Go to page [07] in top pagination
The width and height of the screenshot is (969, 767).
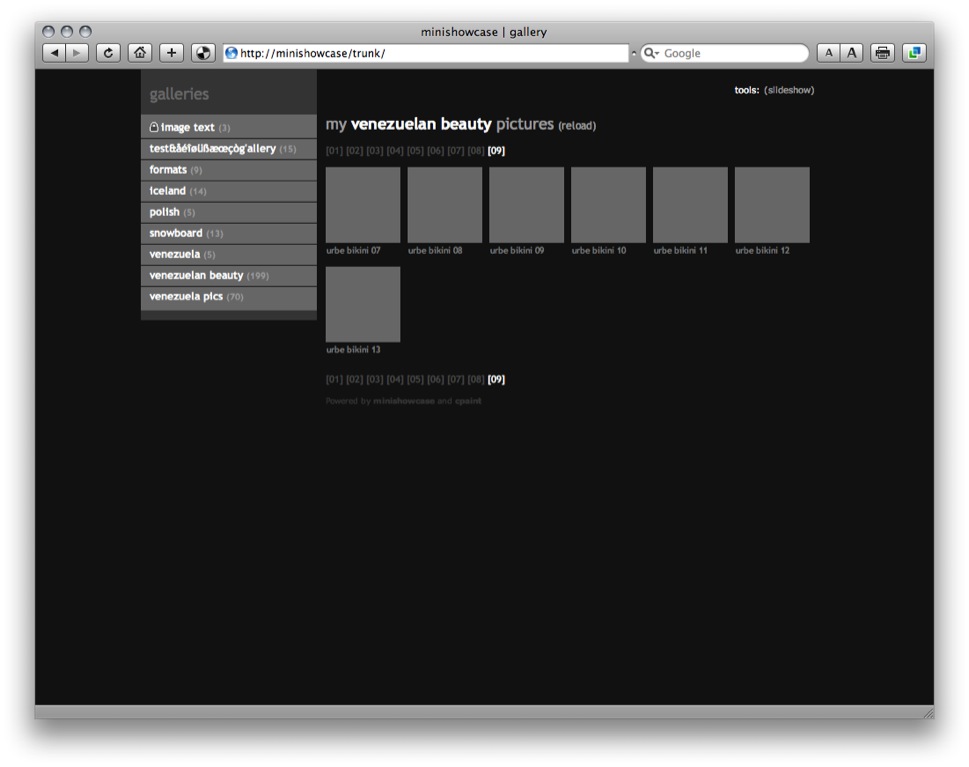(x=456, y=150)
